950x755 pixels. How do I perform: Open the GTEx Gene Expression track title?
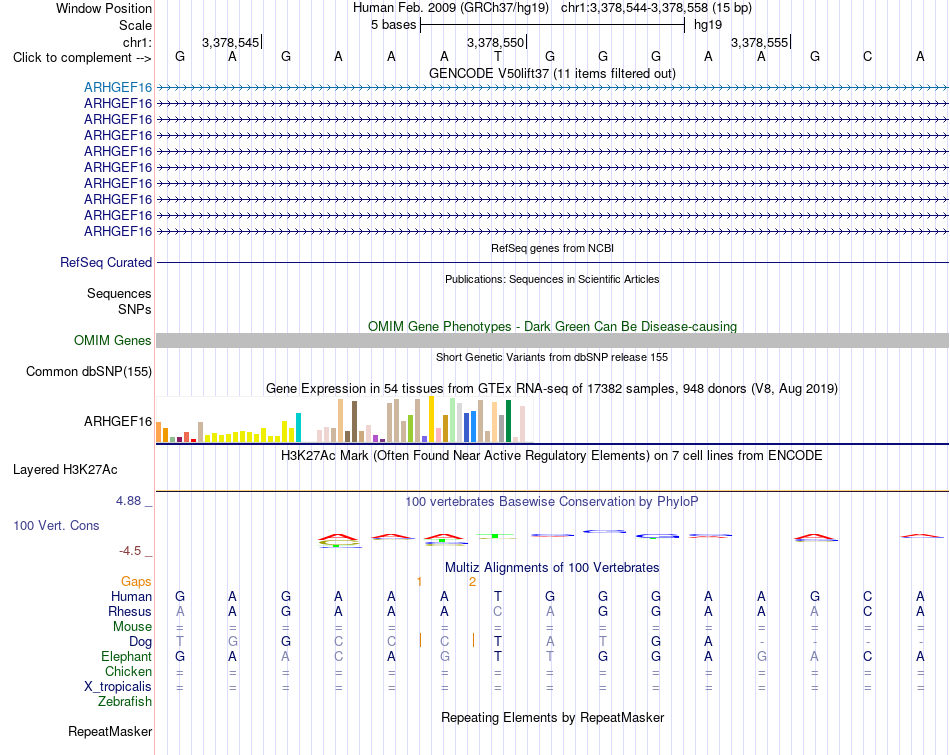[x=552, y=388]
